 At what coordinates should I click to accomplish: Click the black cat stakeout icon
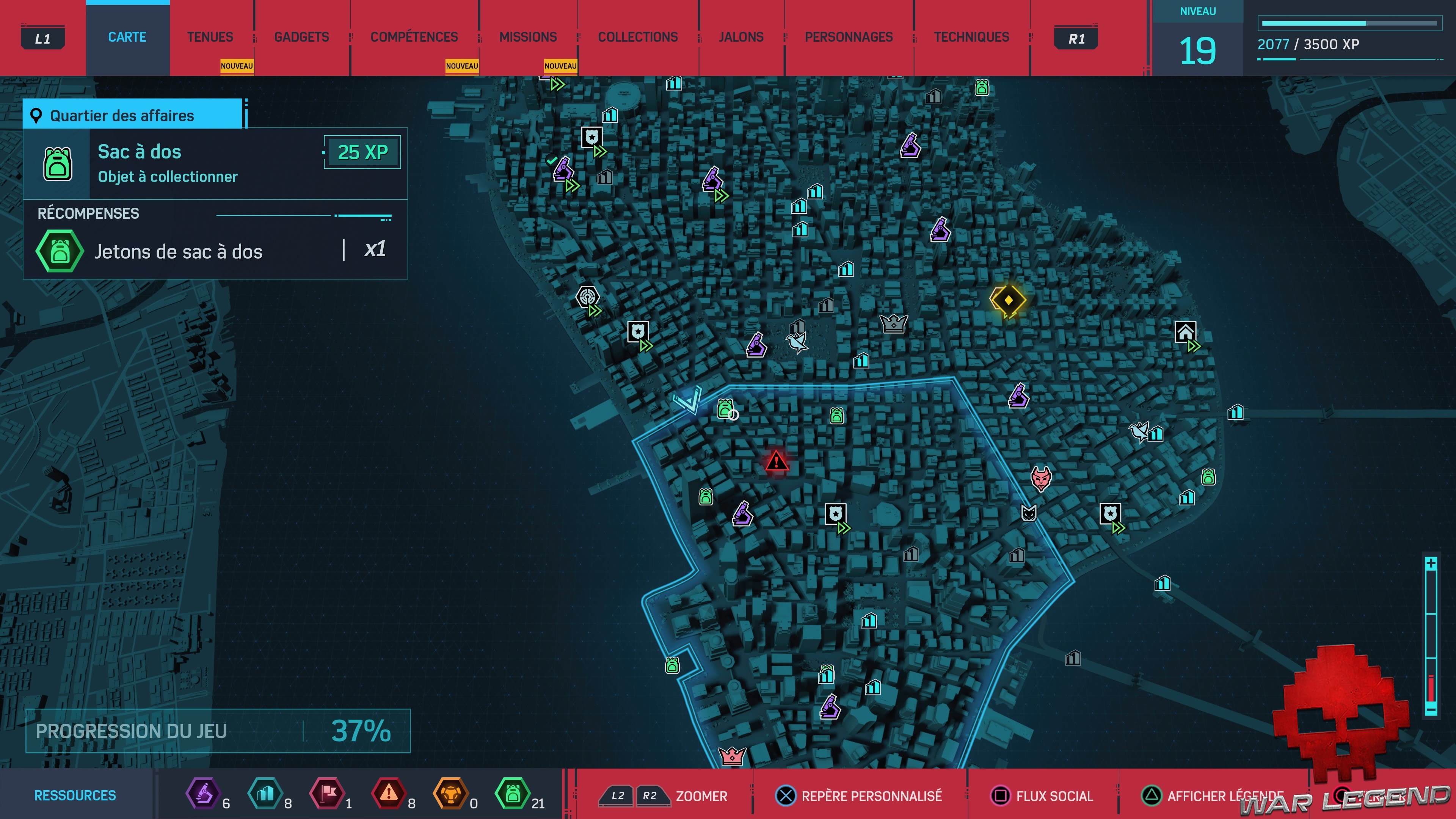1029,513
